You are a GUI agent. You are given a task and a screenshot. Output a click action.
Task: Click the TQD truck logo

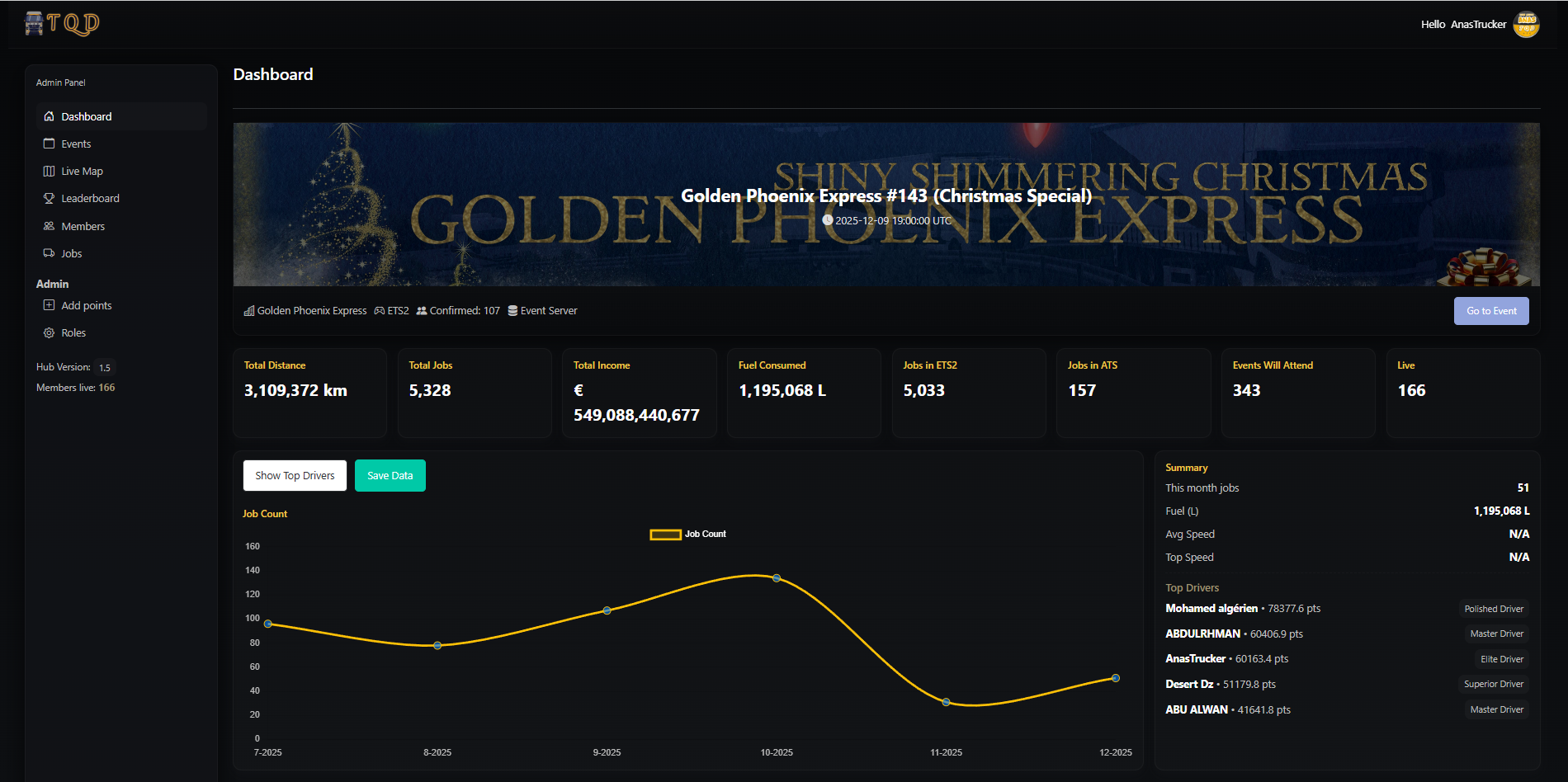tap(62, 24)
